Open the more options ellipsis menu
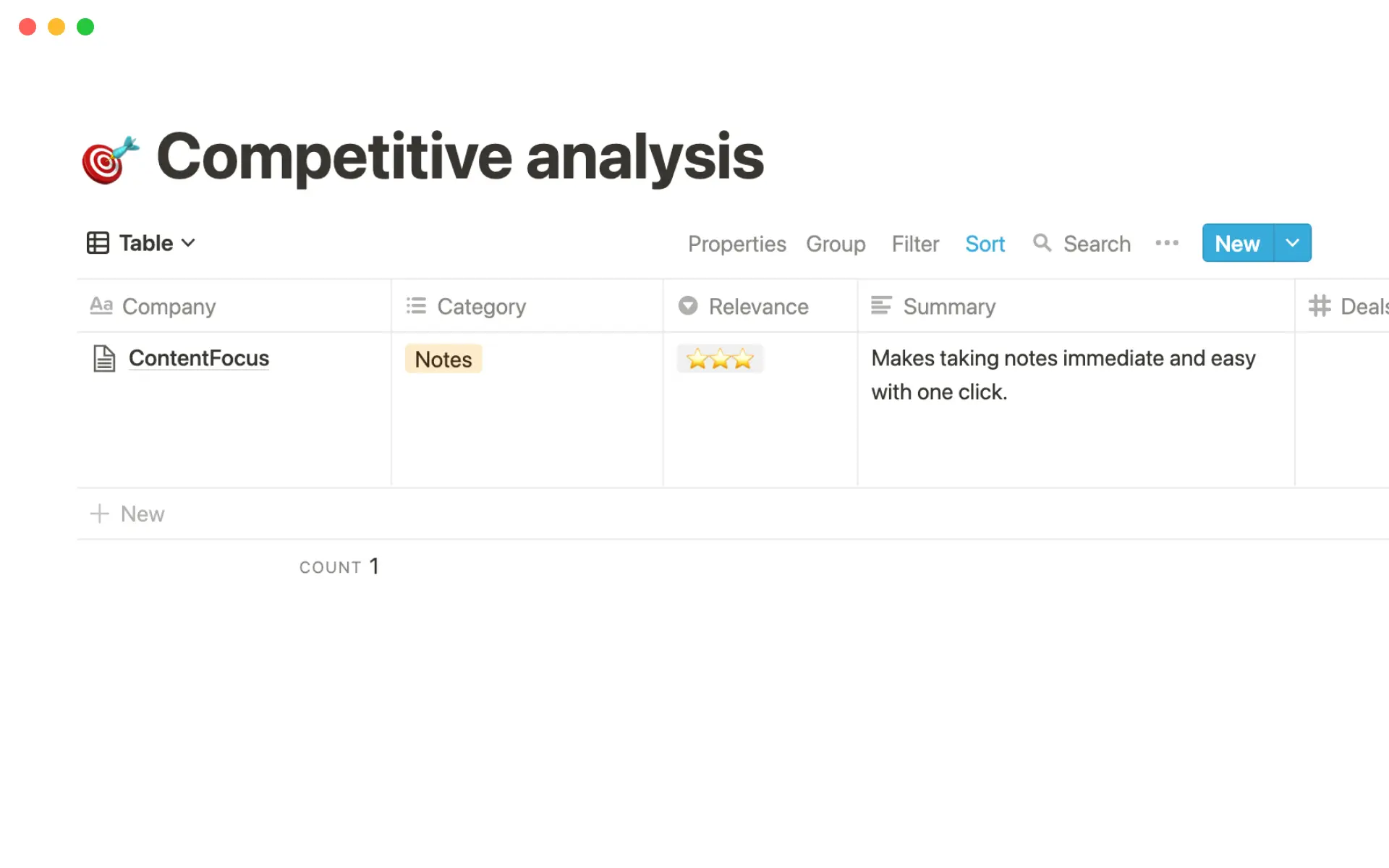Screen dimensions: 1389x868 tap(1167, 244)
